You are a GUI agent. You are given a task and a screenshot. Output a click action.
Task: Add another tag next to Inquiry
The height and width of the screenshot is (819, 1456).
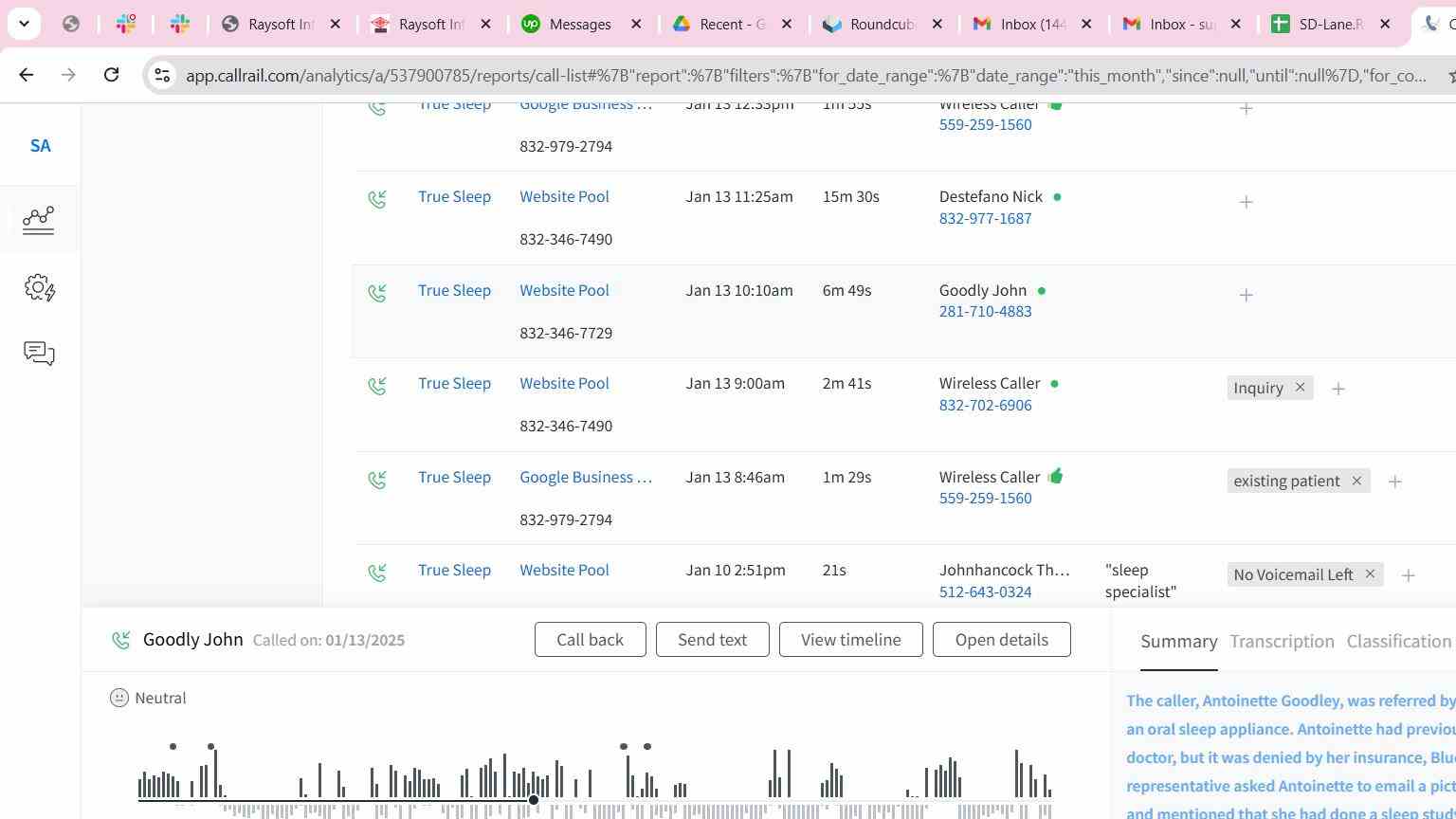1338,389
